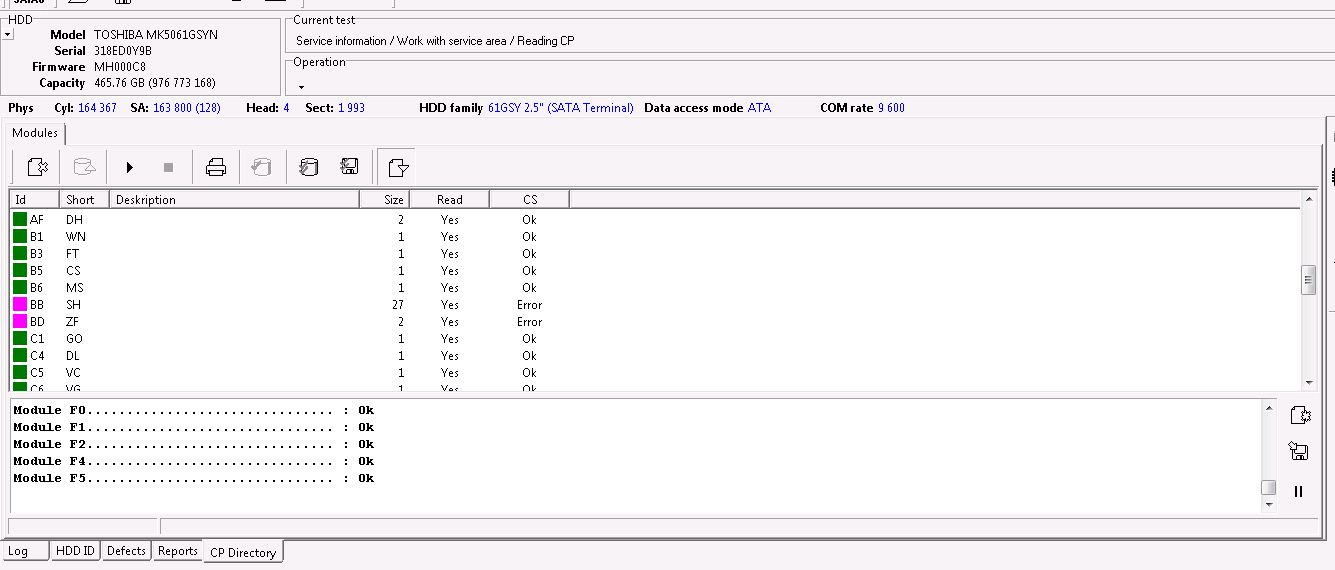Switch to the Defects tab
Screen dimensions: 1335x570
coord(126,551)
